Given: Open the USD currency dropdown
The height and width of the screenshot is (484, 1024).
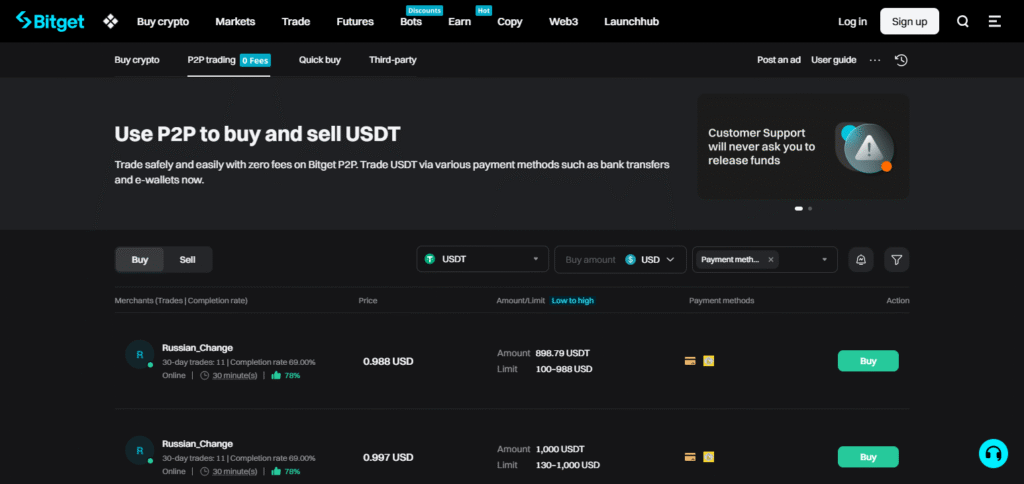Looking at the screenshot, I should click(x=650, y=259).
